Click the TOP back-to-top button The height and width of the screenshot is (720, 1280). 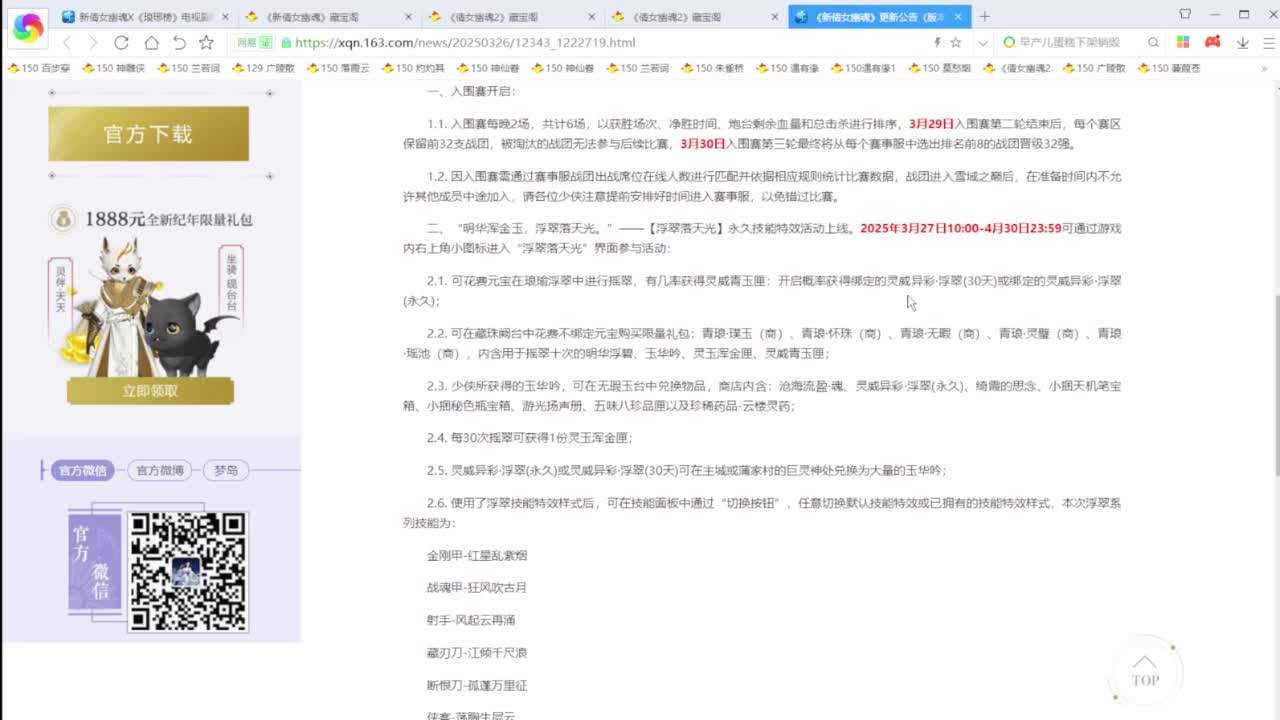pos(1145,671)
